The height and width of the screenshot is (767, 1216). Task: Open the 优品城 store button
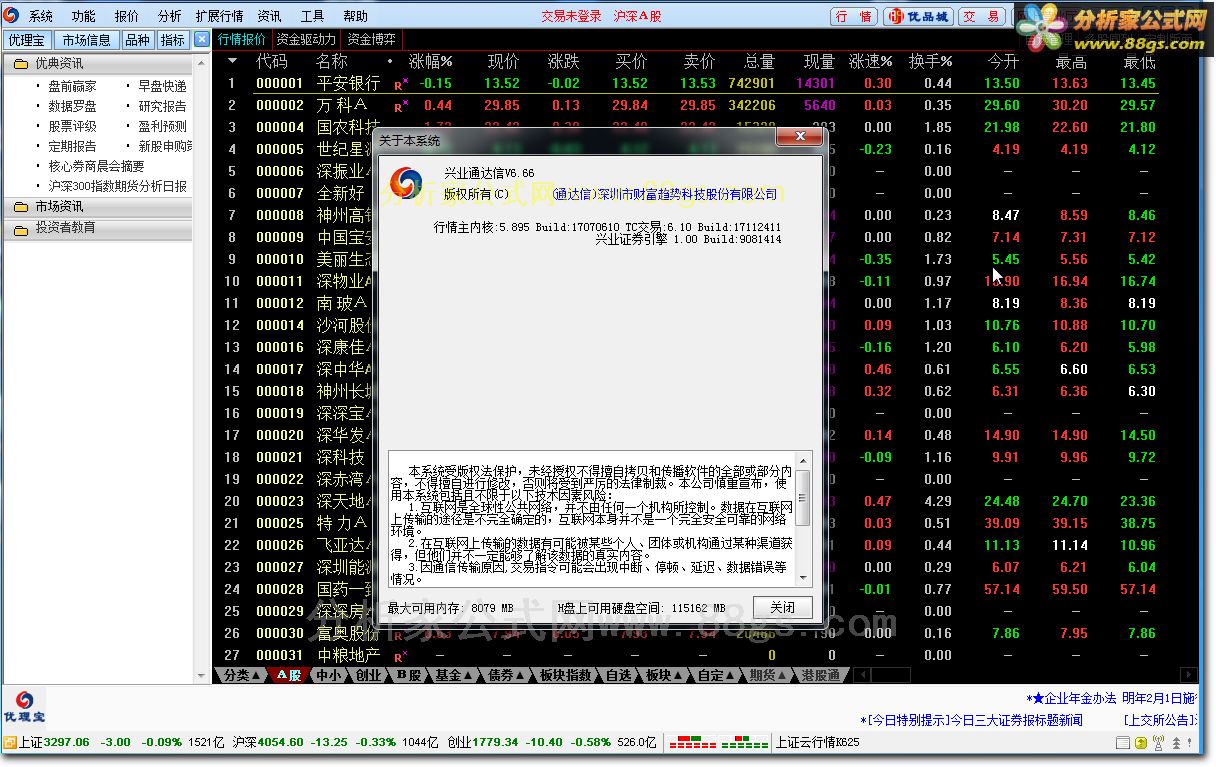[x=918, y=16]
